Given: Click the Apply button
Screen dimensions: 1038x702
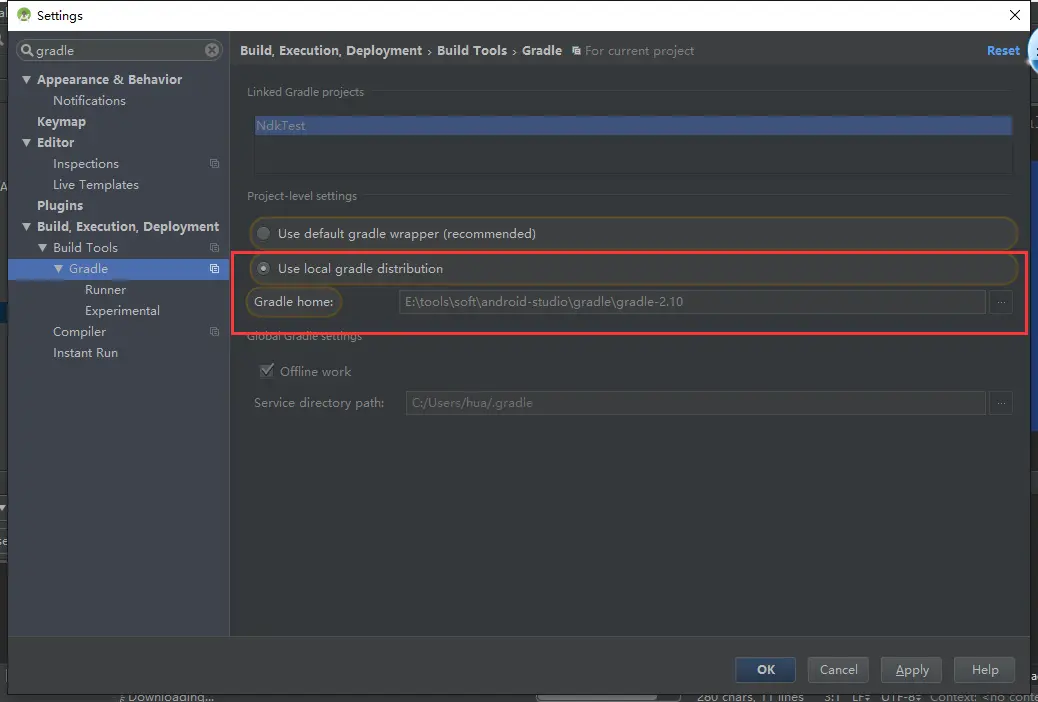Looking at the screenshot, I should (x=912, y=670).
